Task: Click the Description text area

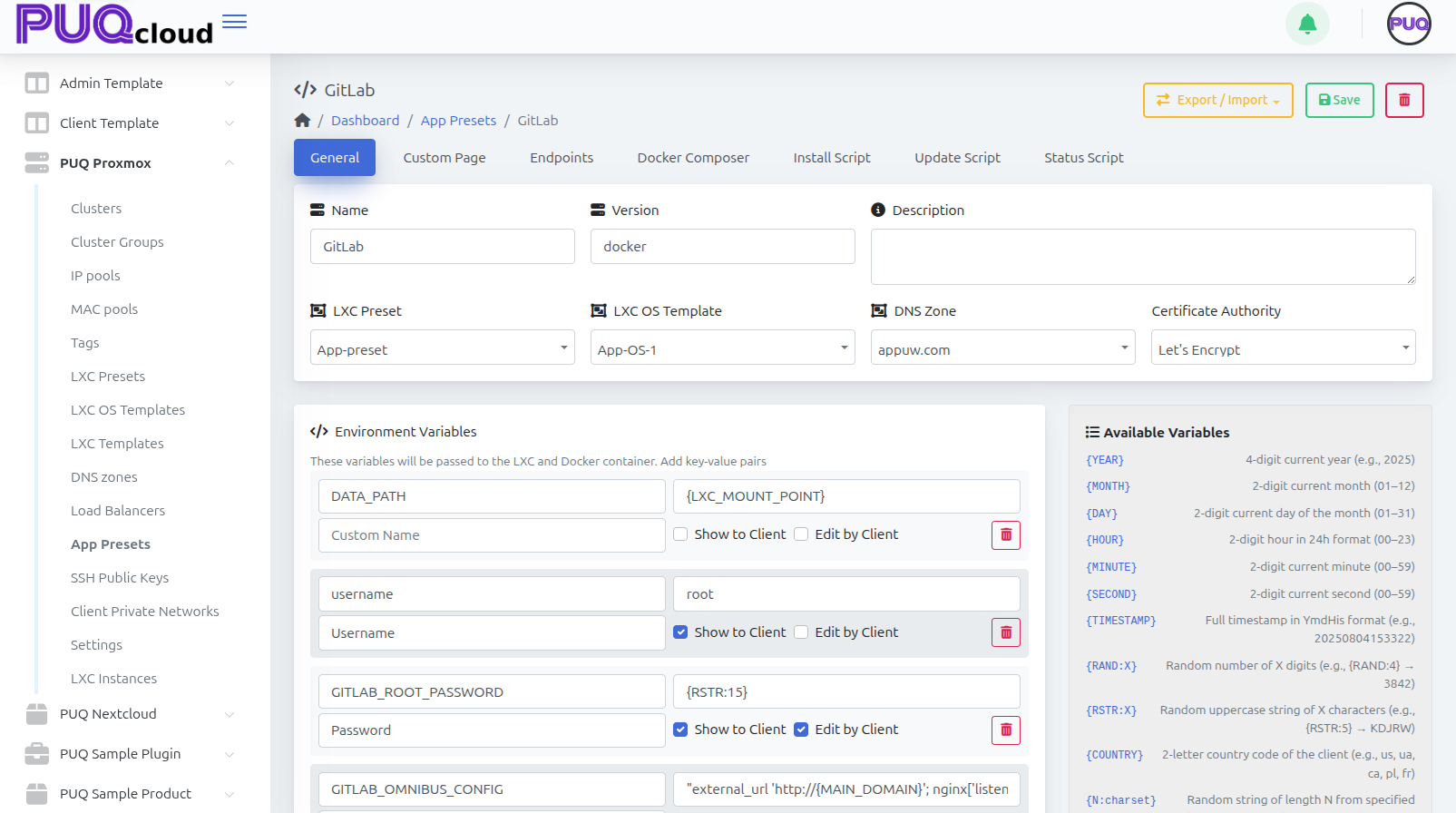Action: coord(1142,257)
